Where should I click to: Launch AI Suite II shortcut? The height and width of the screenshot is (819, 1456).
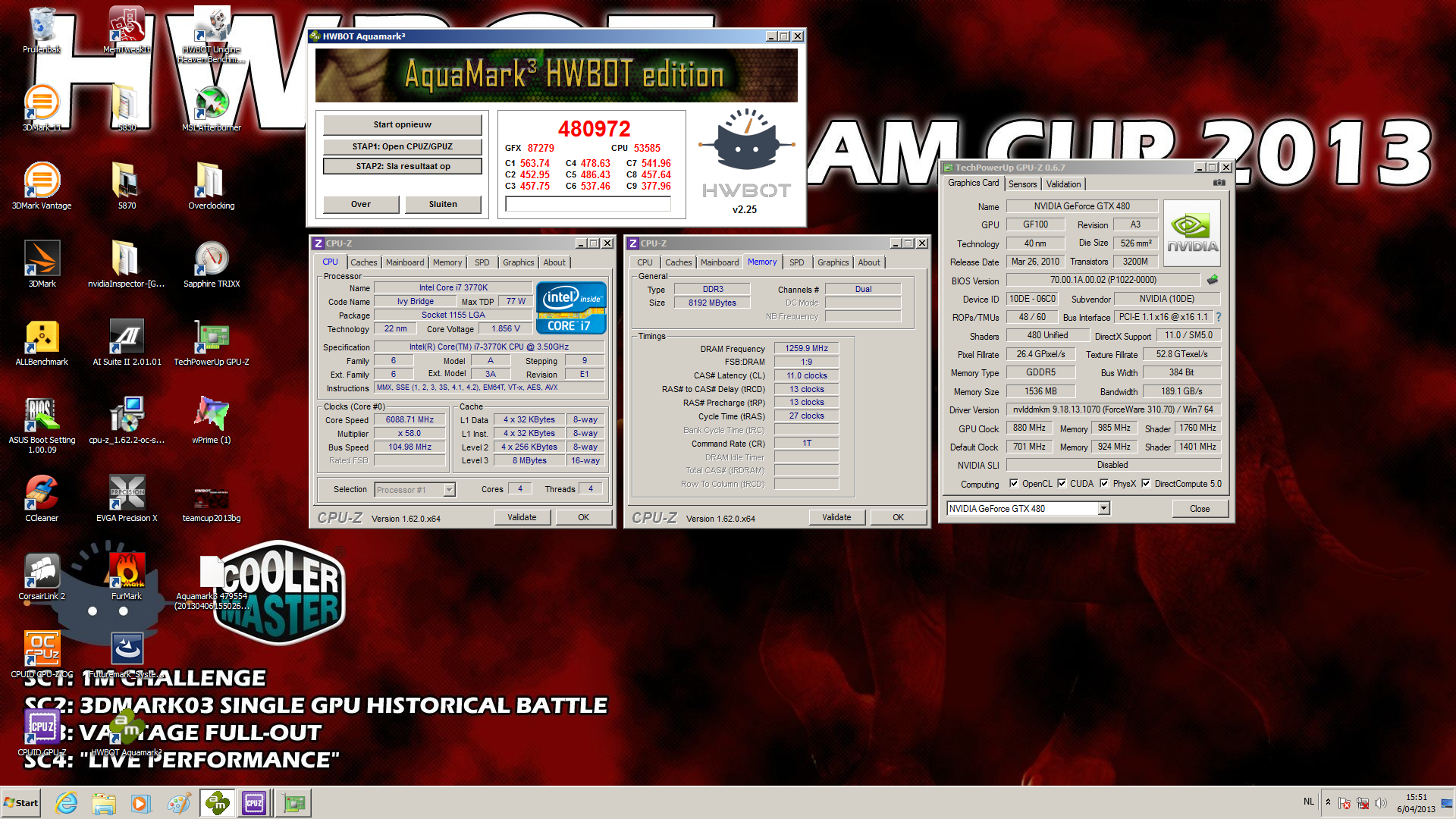[127, 342]
